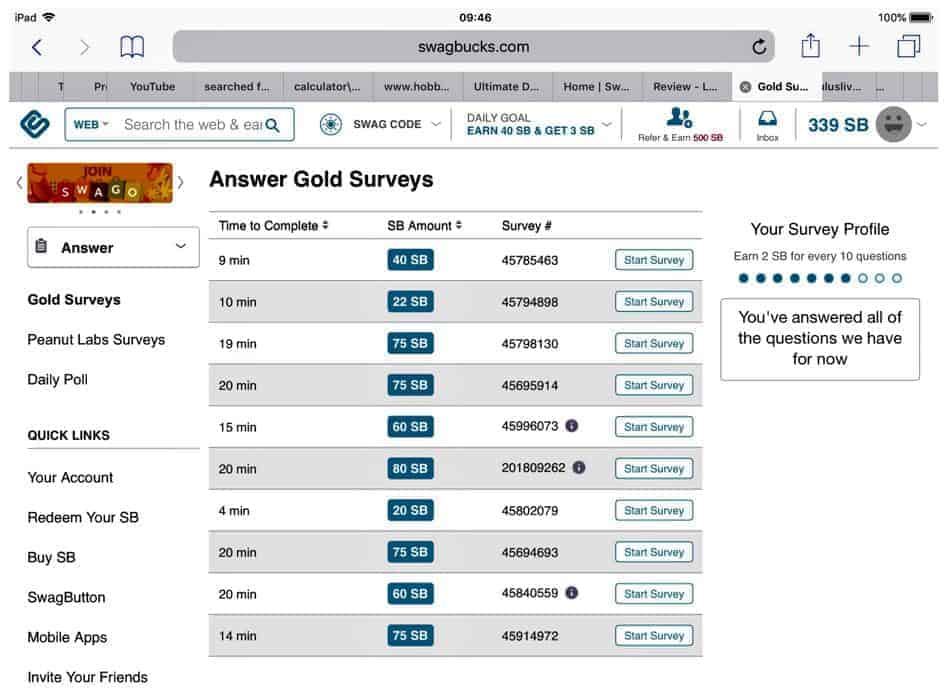Click Earn 40 SB & Get 3 SB goal
Viewport: 949px width, 696px height.
tap(530, 131)
